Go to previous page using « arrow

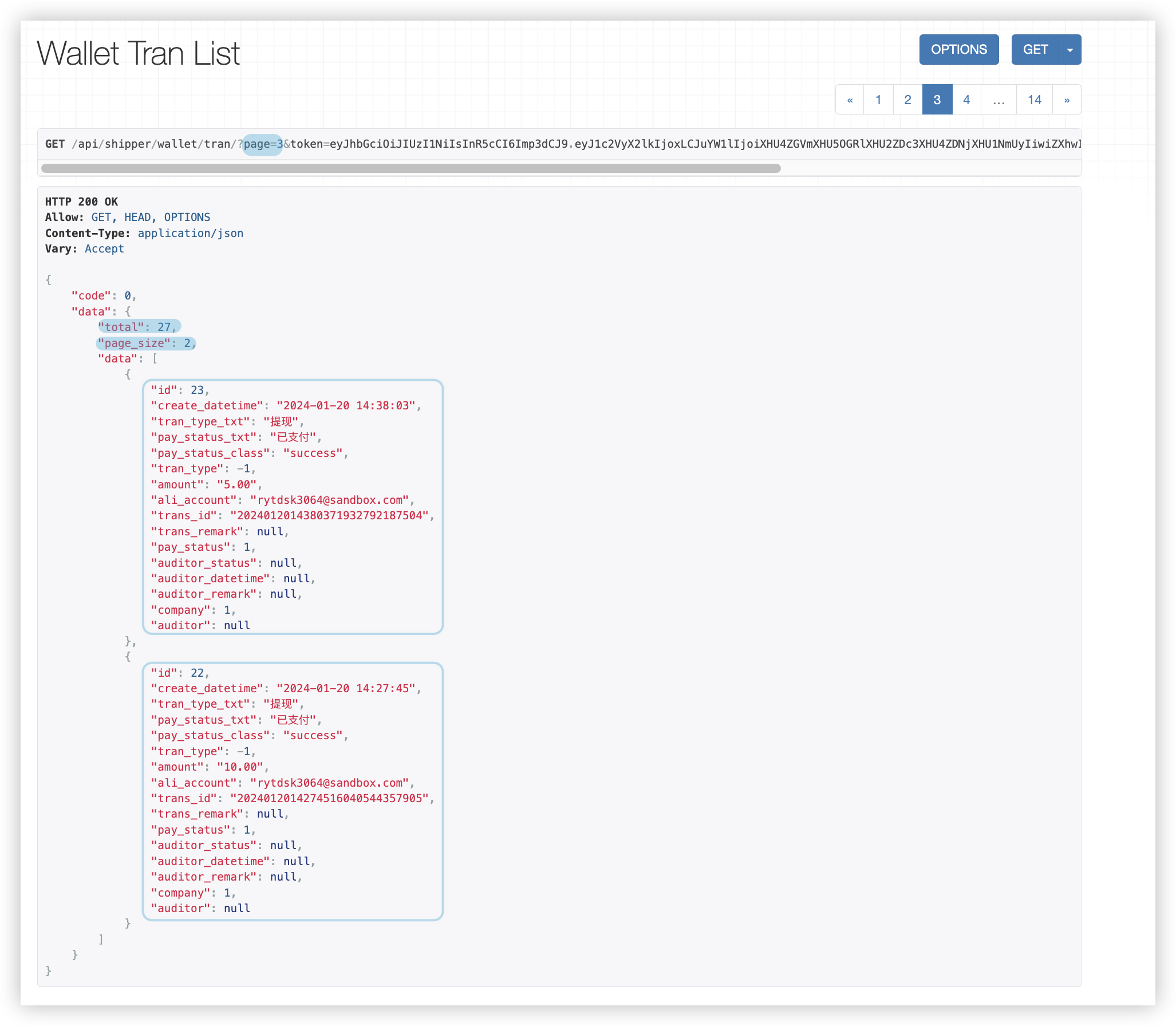850,100
